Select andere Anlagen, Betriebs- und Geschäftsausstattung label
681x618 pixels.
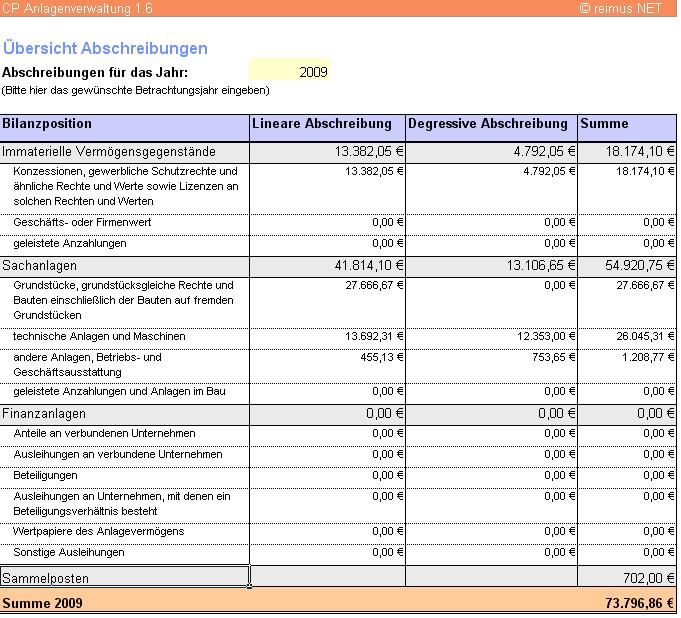(87, 364)
